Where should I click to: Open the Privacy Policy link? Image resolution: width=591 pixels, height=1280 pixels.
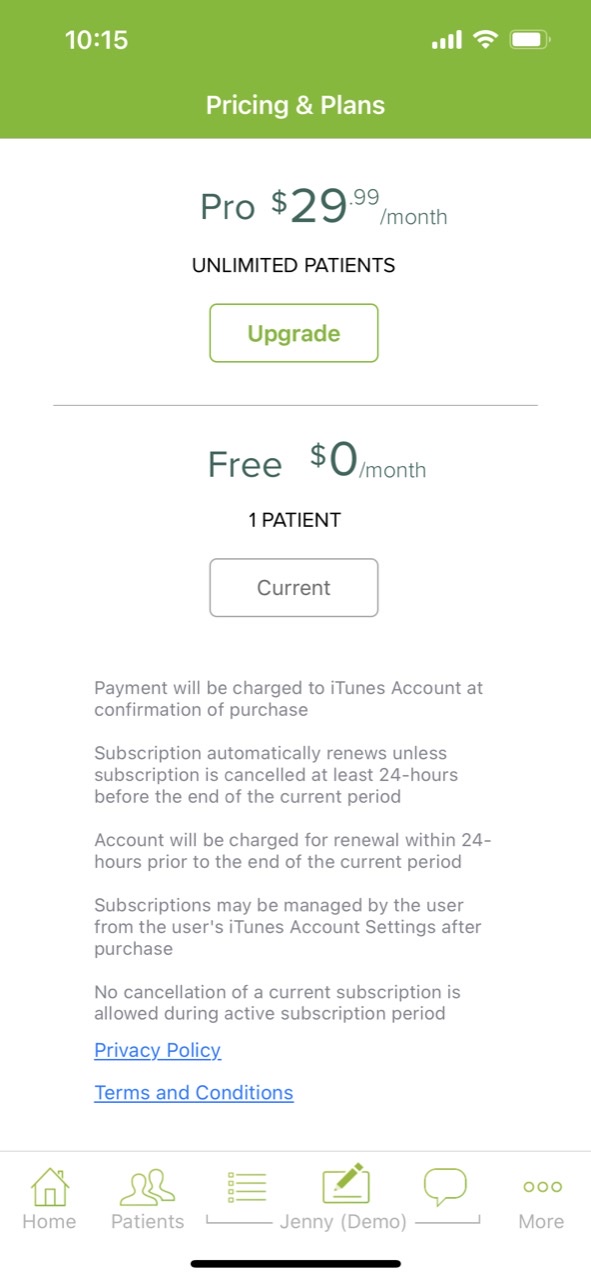point(157,1050)
